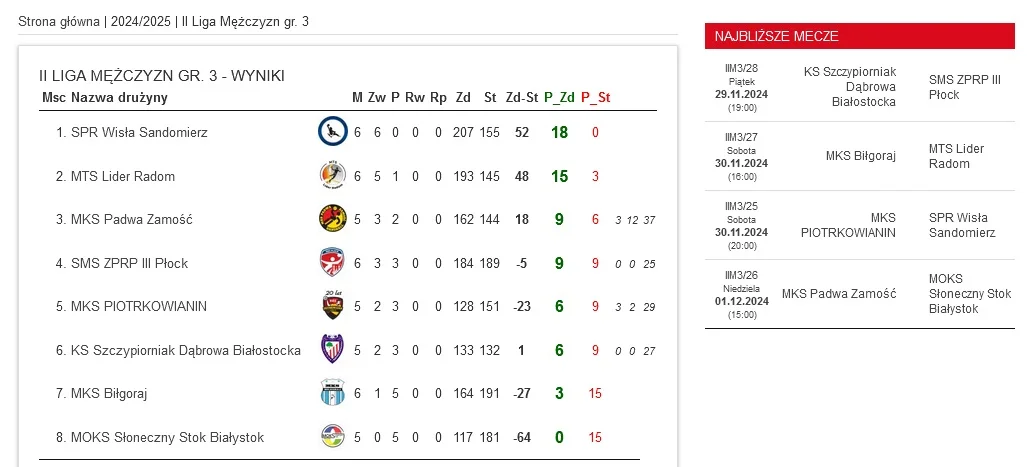Click the MKS Biłgoraj team logo
This screenshot has height=467, width=1027.
[332, 393]
